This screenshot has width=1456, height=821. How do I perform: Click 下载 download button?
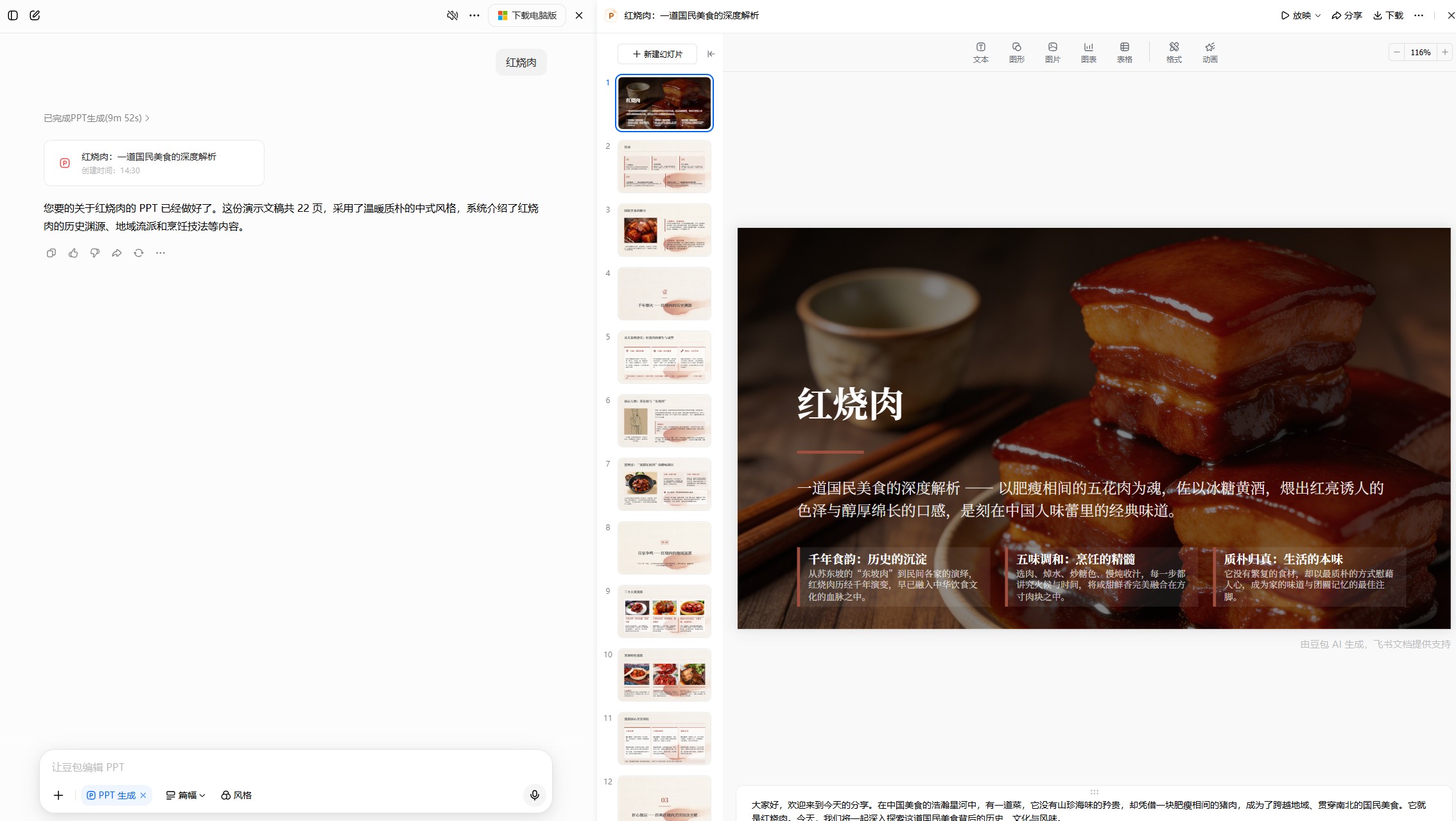point(1388,15)
